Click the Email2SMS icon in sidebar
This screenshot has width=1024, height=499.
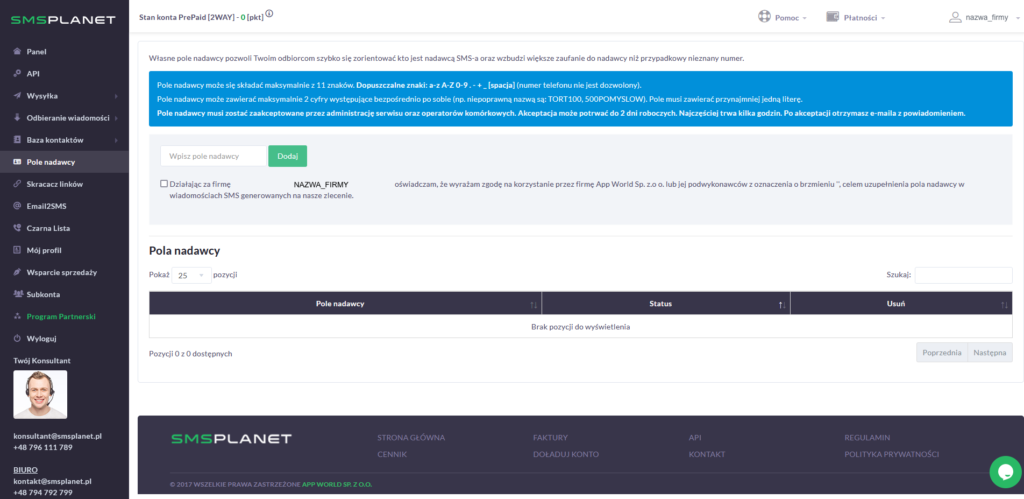pyautogui.click(x=18, y=206)
